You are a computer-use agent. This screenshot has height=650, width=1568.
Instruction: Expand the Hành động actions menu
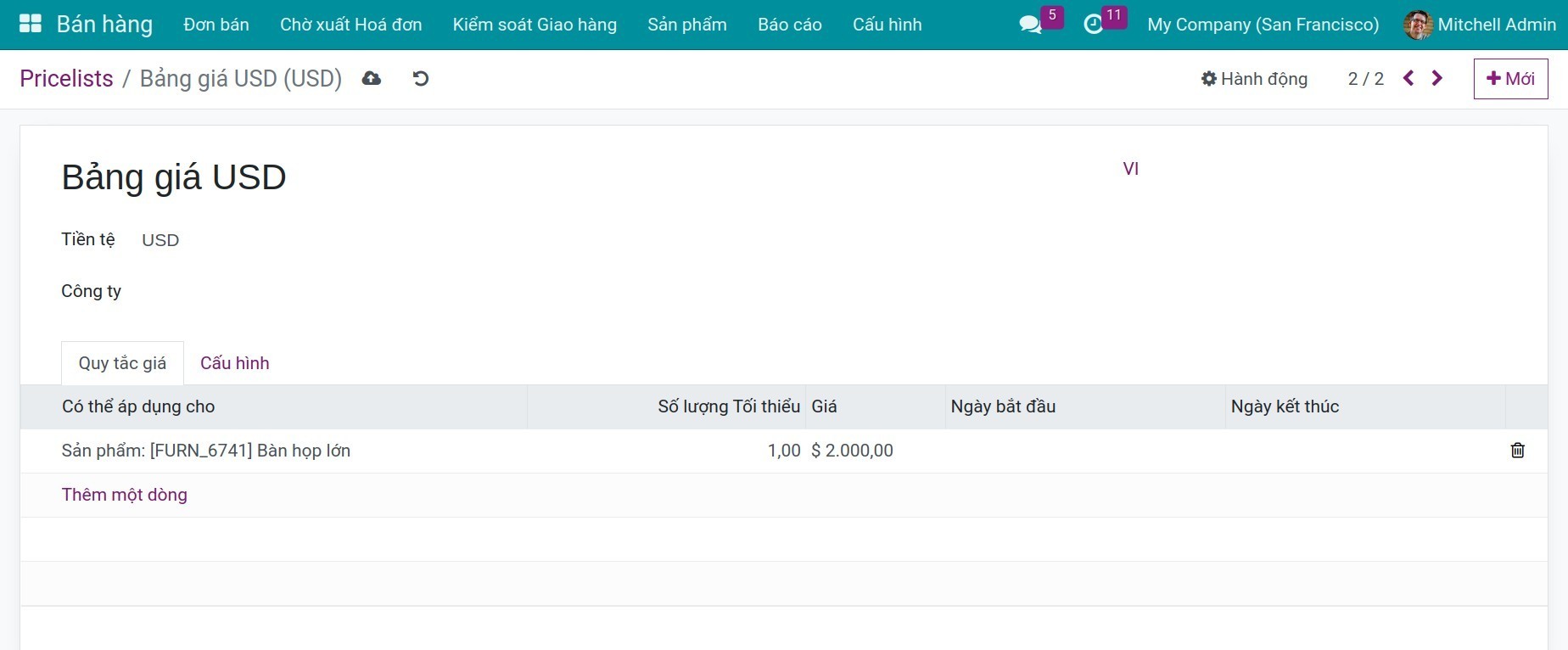[x=1254, y=79]
